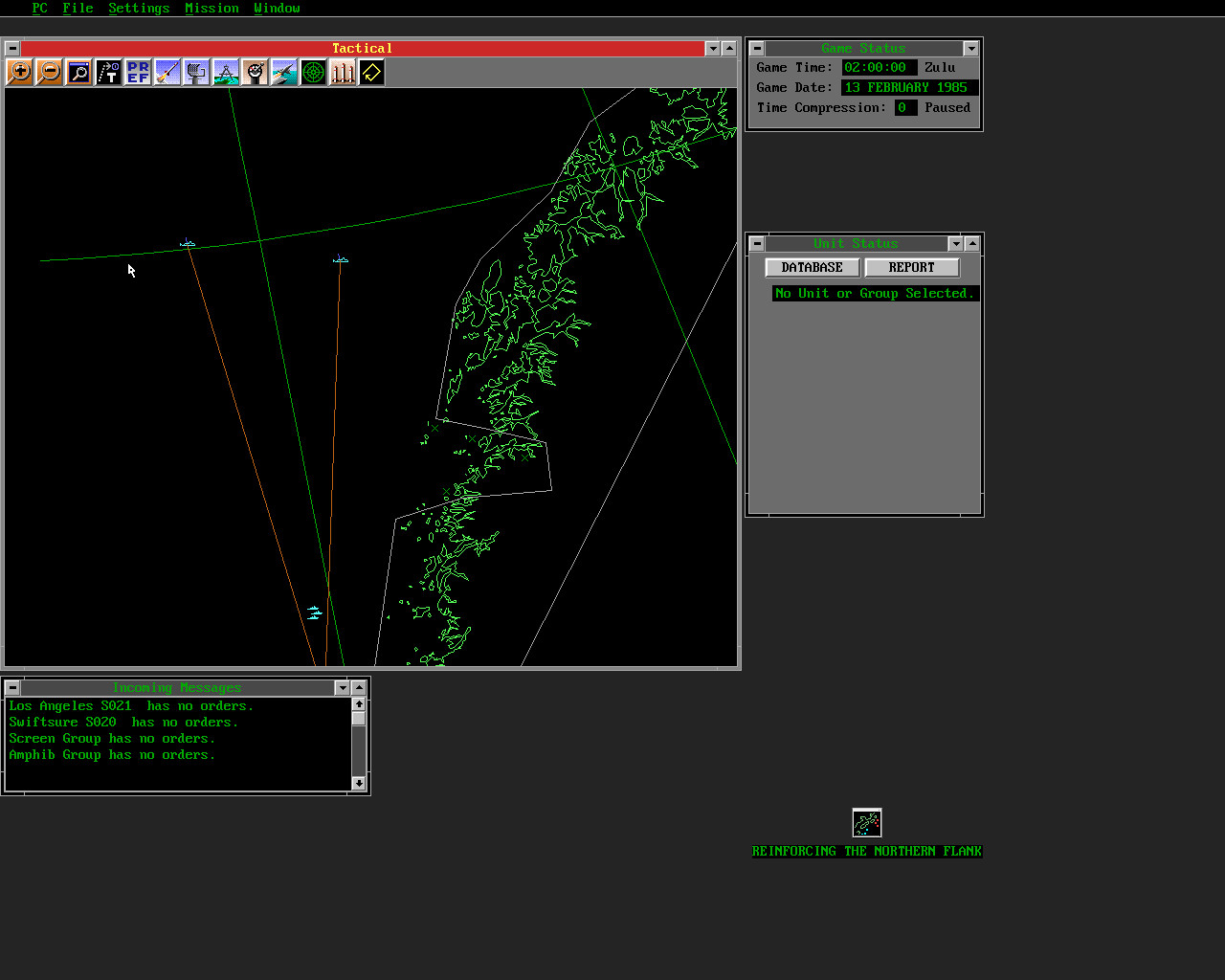
Task: Click the jet aircraft air operations icon
Action: 284,72
